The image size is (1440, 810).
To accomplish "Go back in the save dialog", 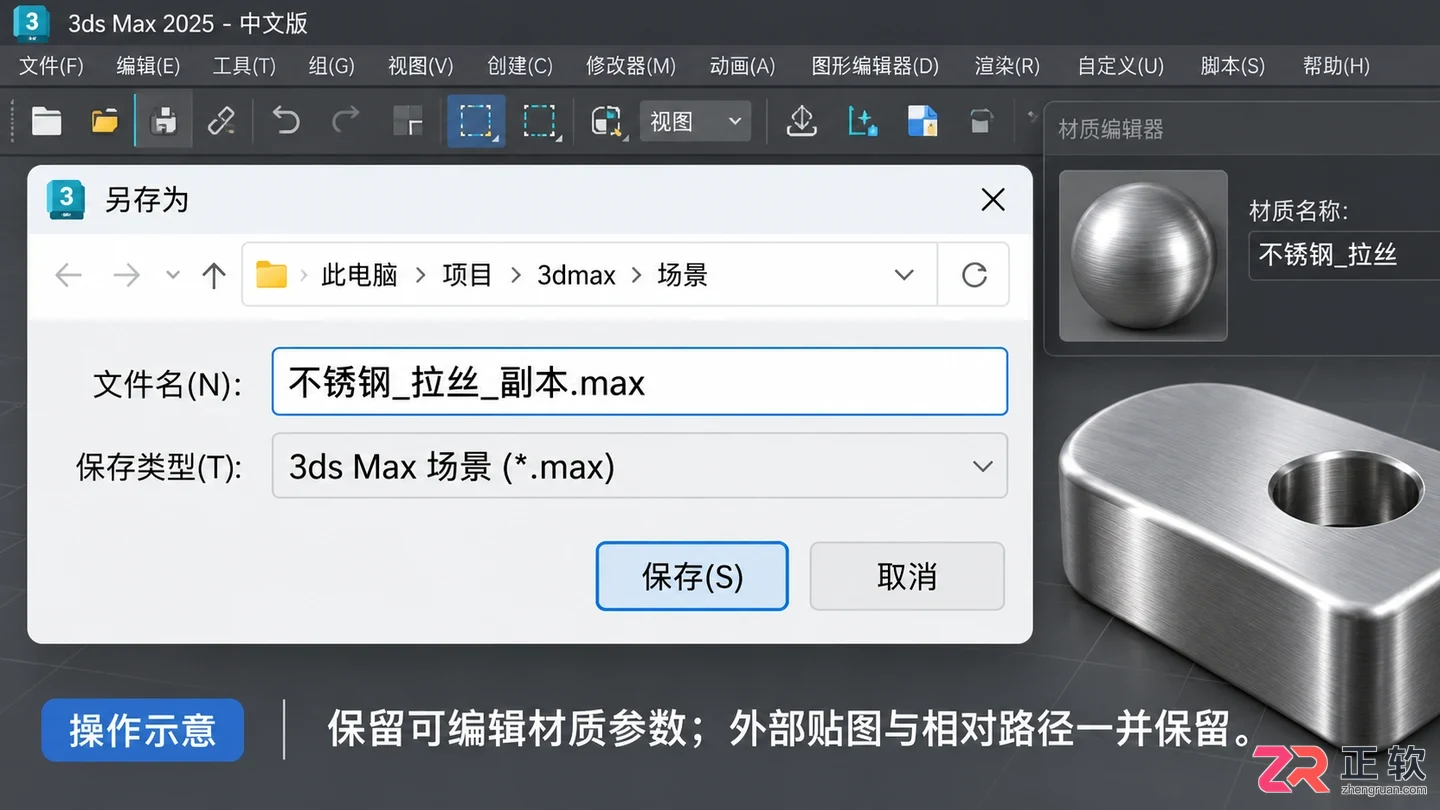I will (68, 275).
